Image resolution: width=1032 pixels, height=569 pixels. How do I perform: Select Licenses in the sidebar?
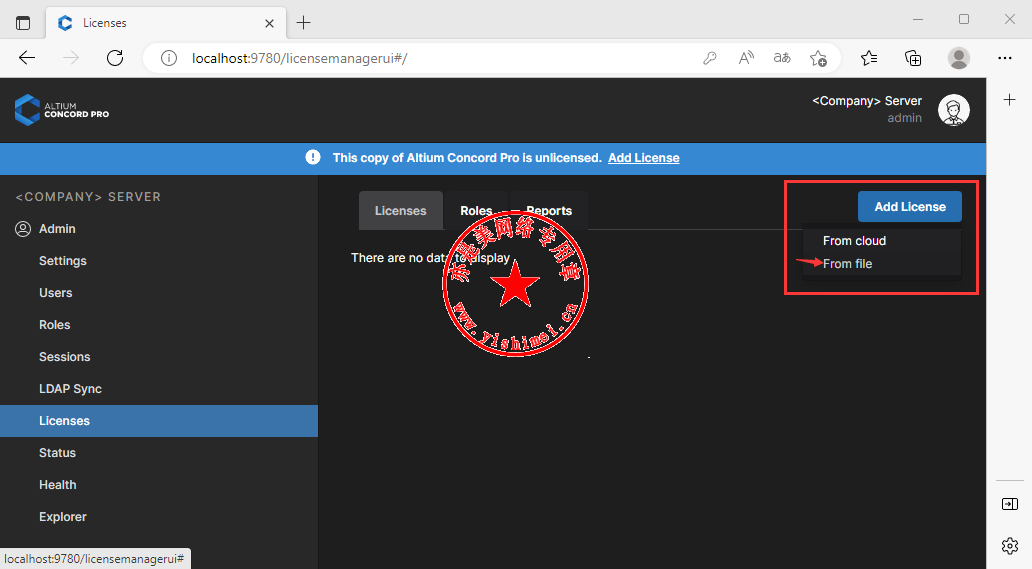159,421
